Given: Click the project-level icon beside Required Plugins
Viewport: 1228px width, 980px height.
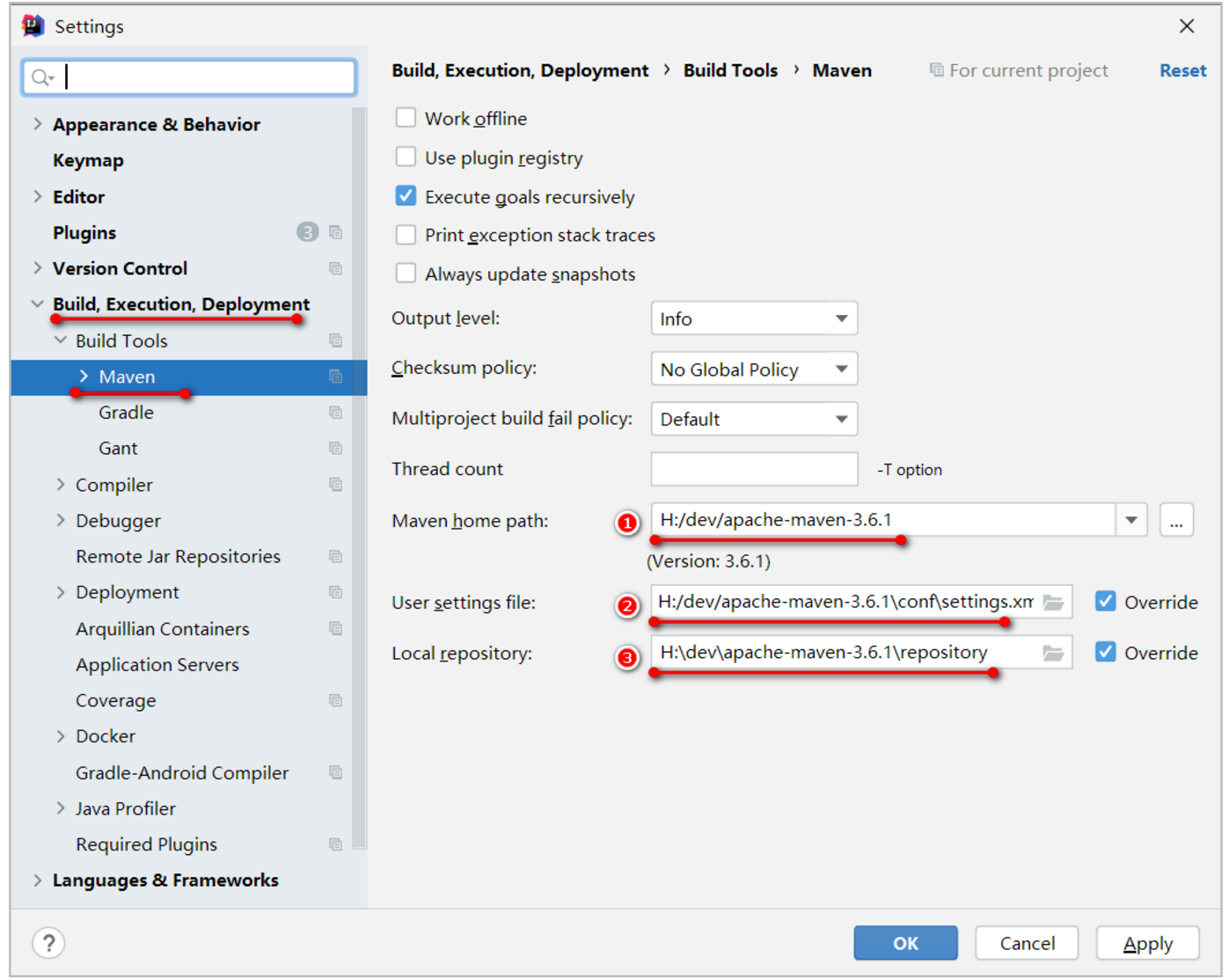Looking at the screenshot, I should [x=335, y=845].
